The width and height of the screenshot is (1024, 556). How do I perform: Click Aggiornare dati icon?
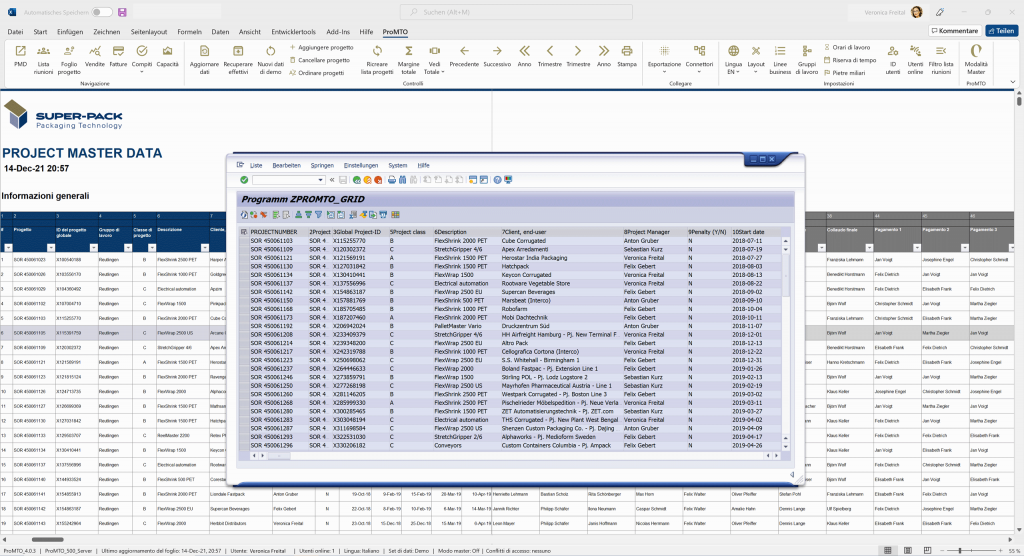(204, 51)
